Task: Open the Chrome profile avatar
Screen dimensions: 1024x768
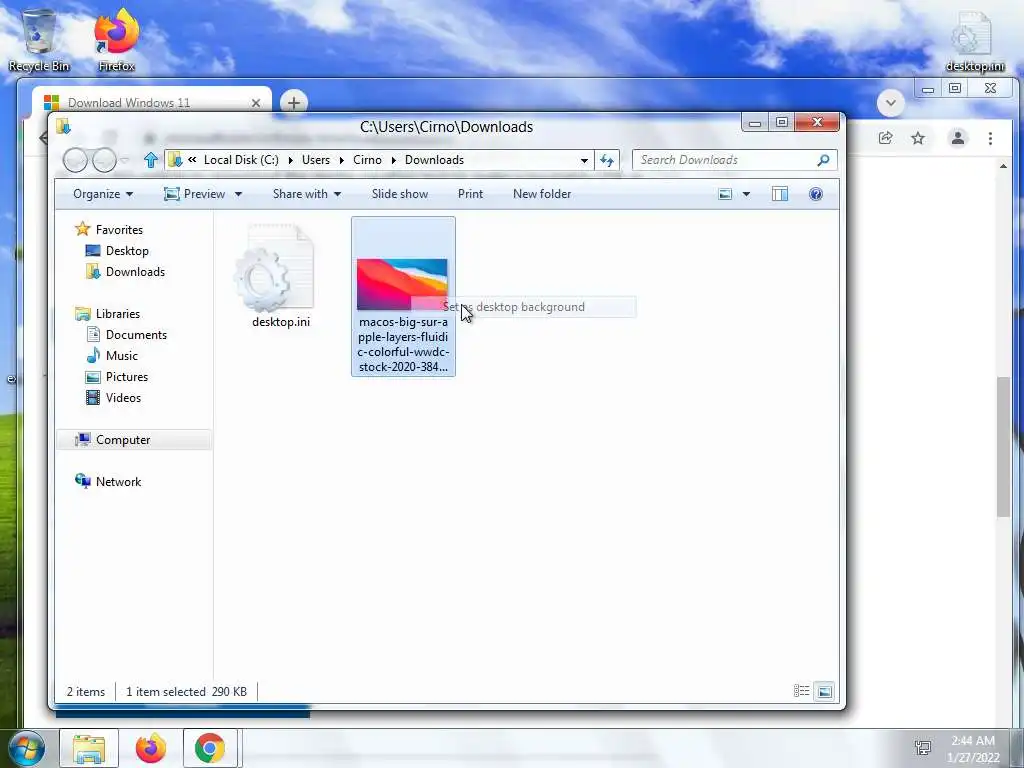Action: (958, 138)
